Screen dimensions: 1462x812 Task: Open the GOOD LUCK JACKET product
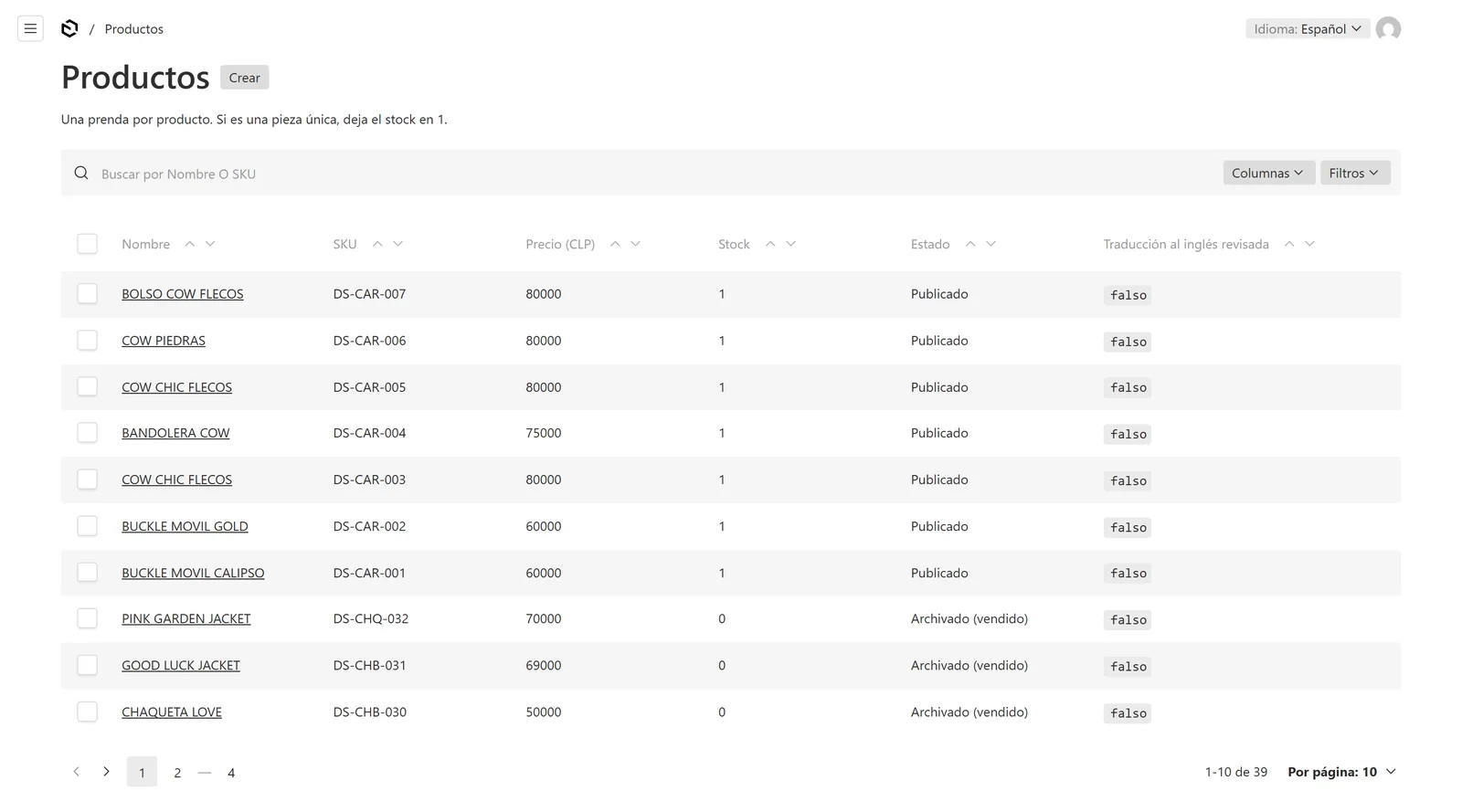point(181,665)
